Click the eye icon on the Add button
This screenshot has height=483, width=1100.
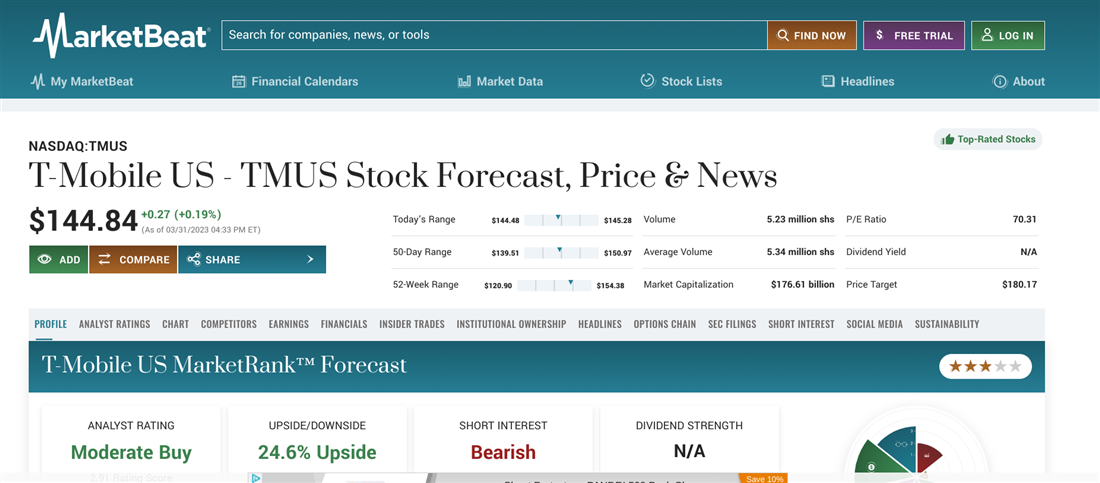(45, 260)
